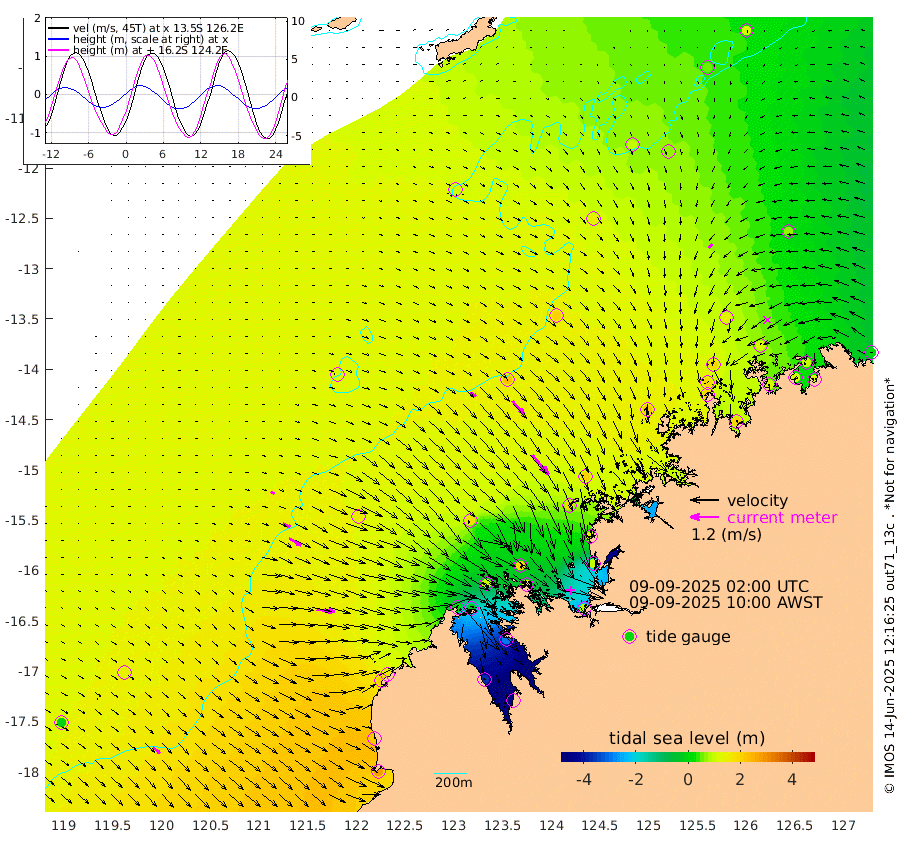The width and height of the screenshot is (900, 846).
Task: Click the cyan 200m contour legend line
Action: 451,774
